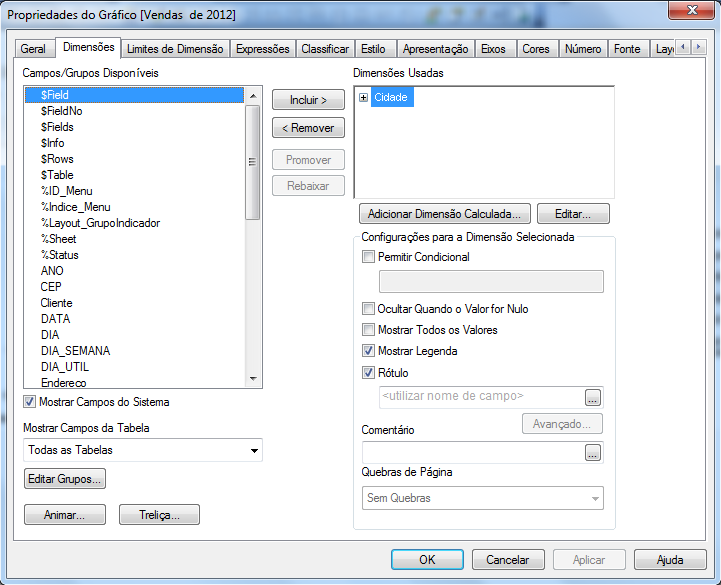Go to the Cores tab
Viewport: 721px width, 585px height.
coord(536,49)
